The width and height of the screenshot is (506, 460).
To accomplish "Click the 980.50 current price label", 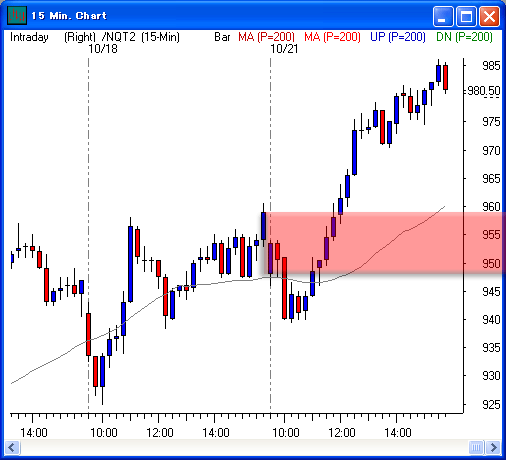I will pos(484,91).
